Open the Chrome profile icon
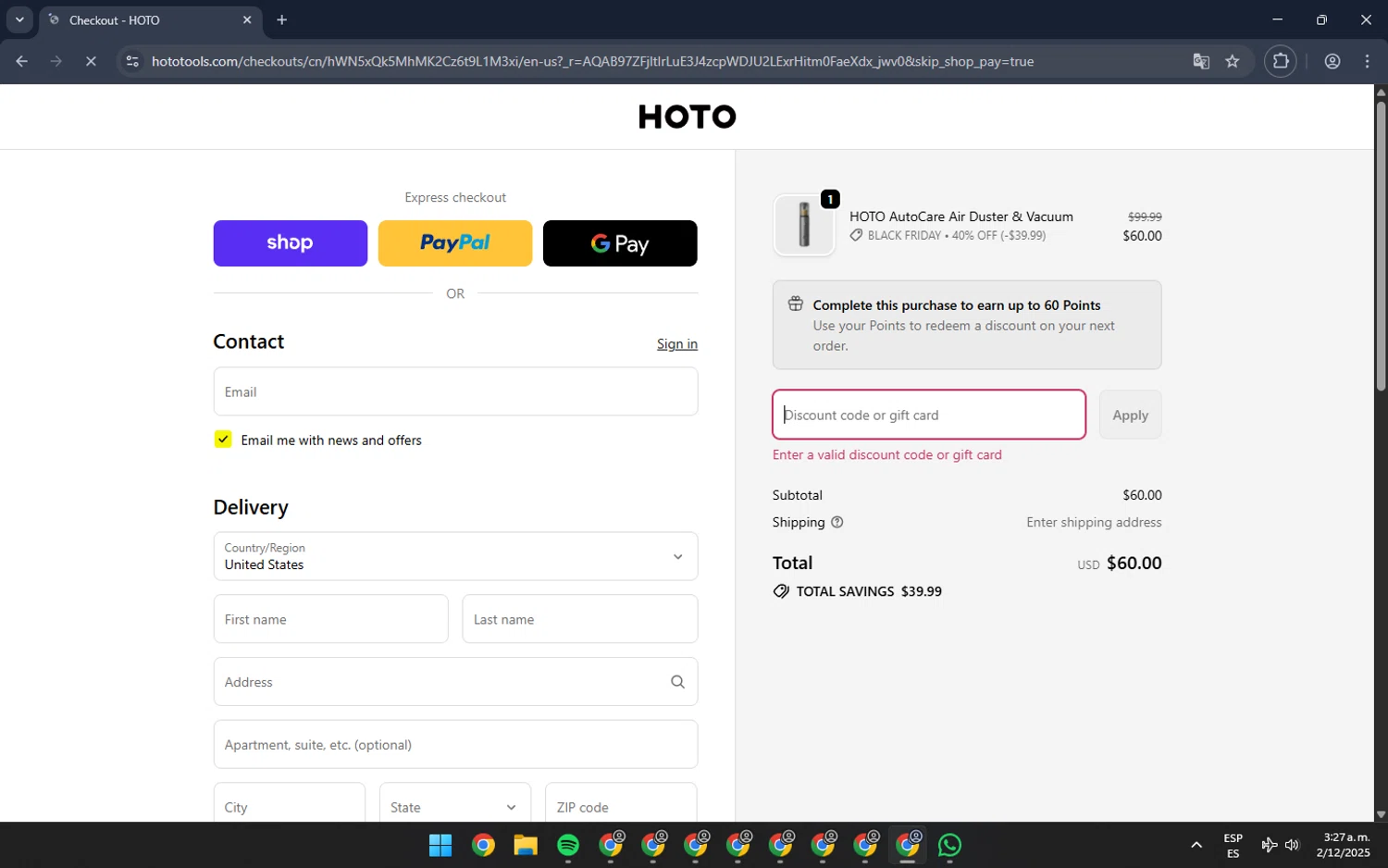Screen dimensions: 1388x868 pos(1332,61)
